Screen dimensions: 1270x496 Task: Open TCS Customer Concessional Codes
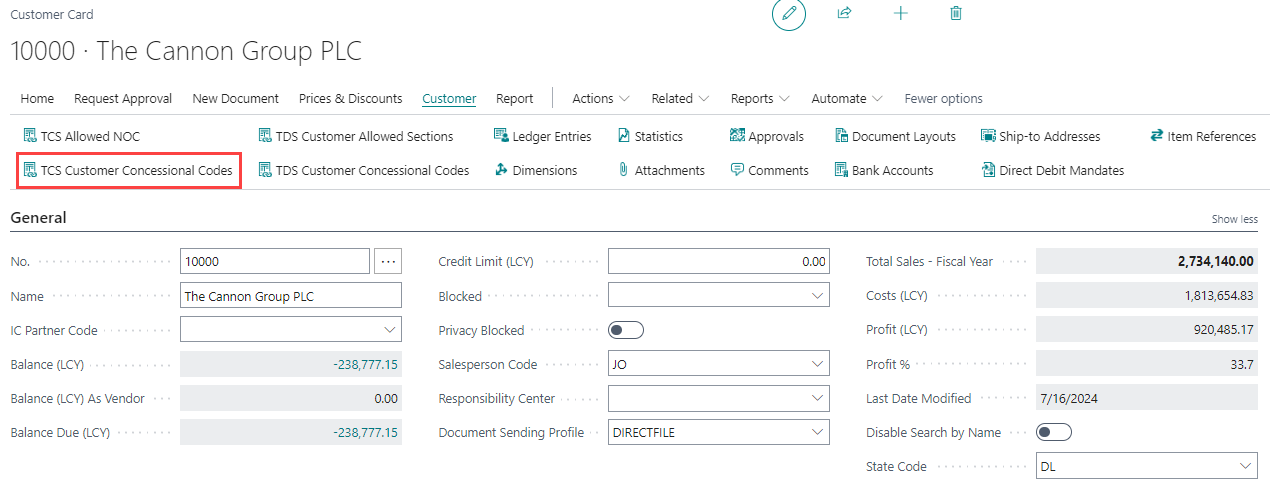click(x=128, y=170)
